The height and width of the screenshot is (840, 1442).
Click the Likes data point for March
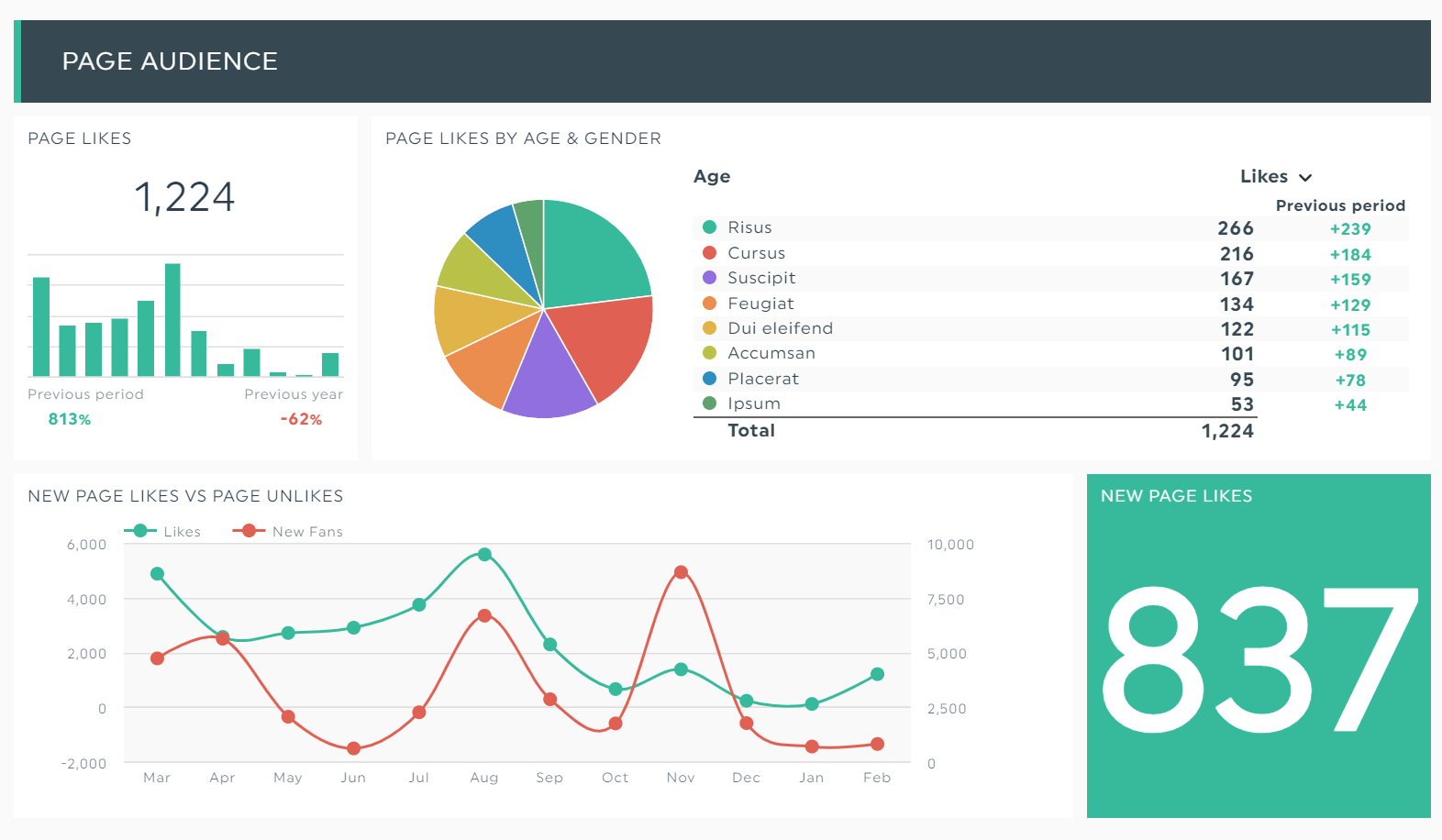(157, 574)
